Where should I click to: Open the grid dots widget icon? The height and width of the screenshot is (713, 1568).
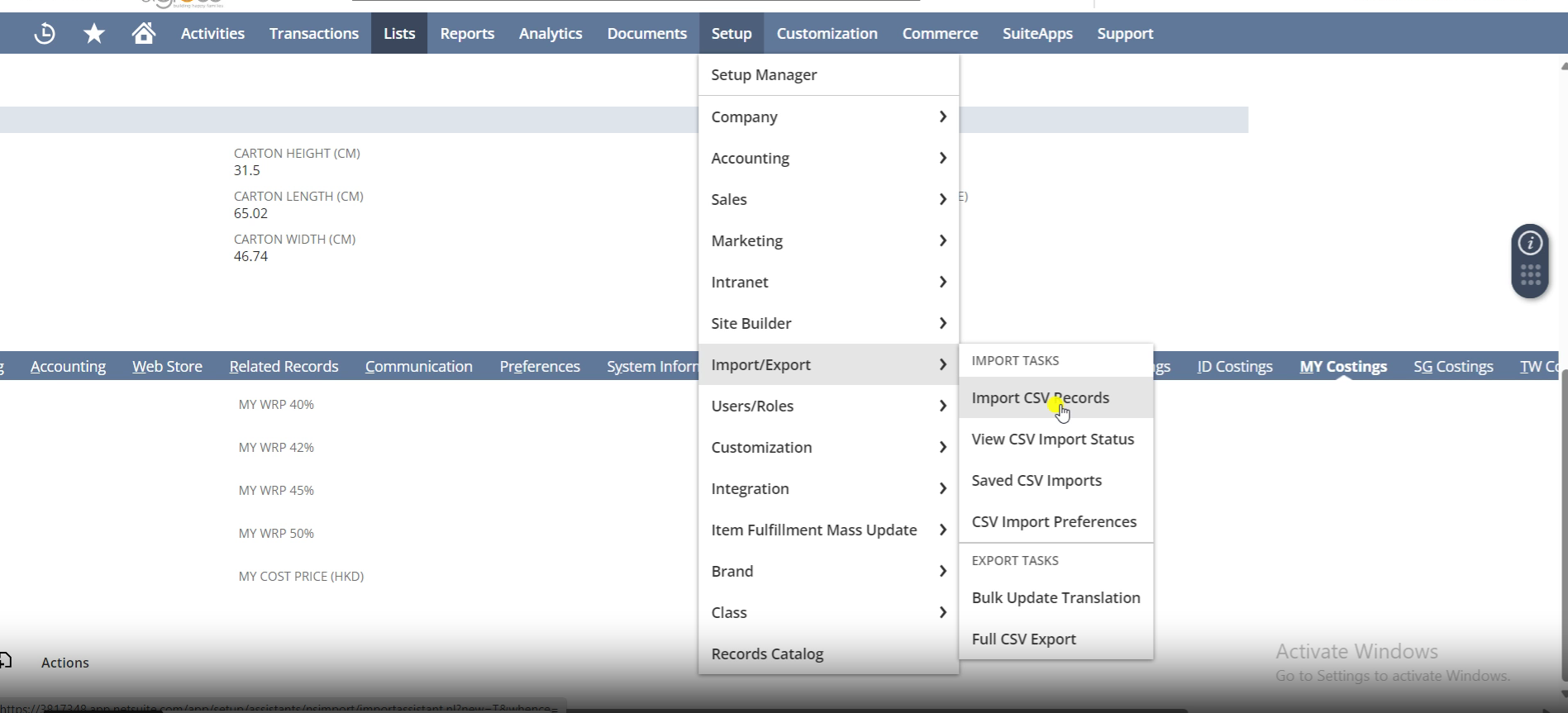[x=1530, y=275]
